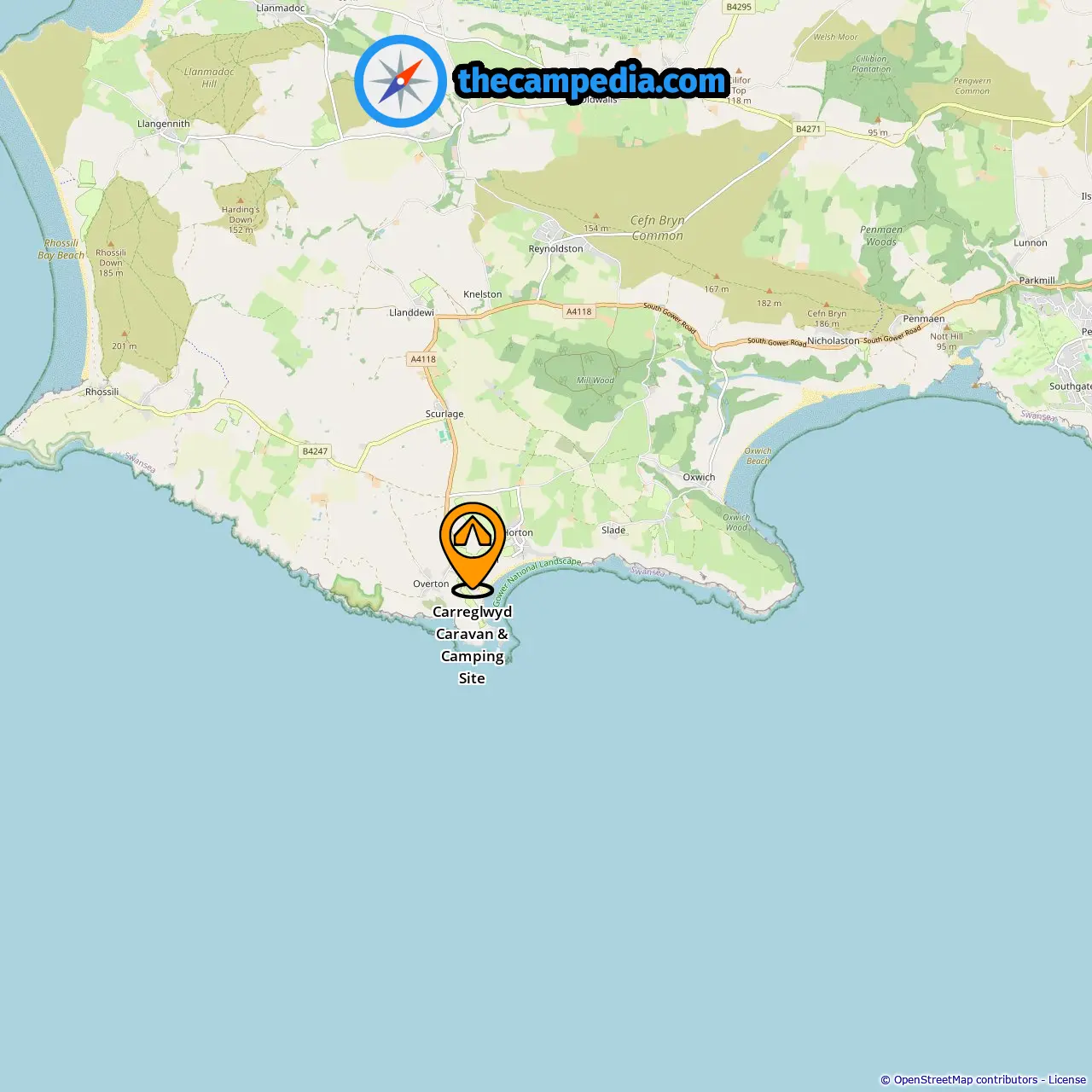Open the License link
1092x1092 pixels.
point(1067,1079)
